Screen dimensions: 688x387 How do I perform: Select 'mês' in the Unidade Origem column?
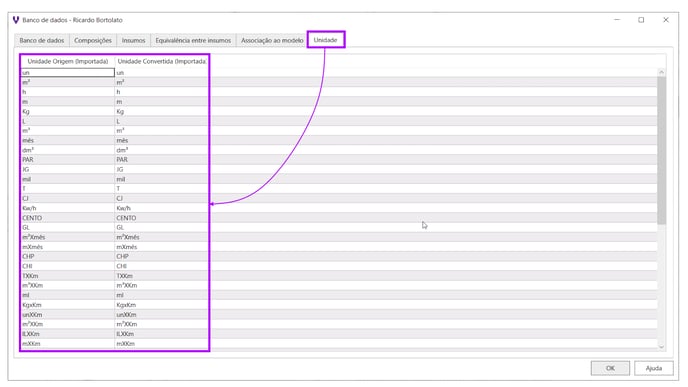[68, 140]
